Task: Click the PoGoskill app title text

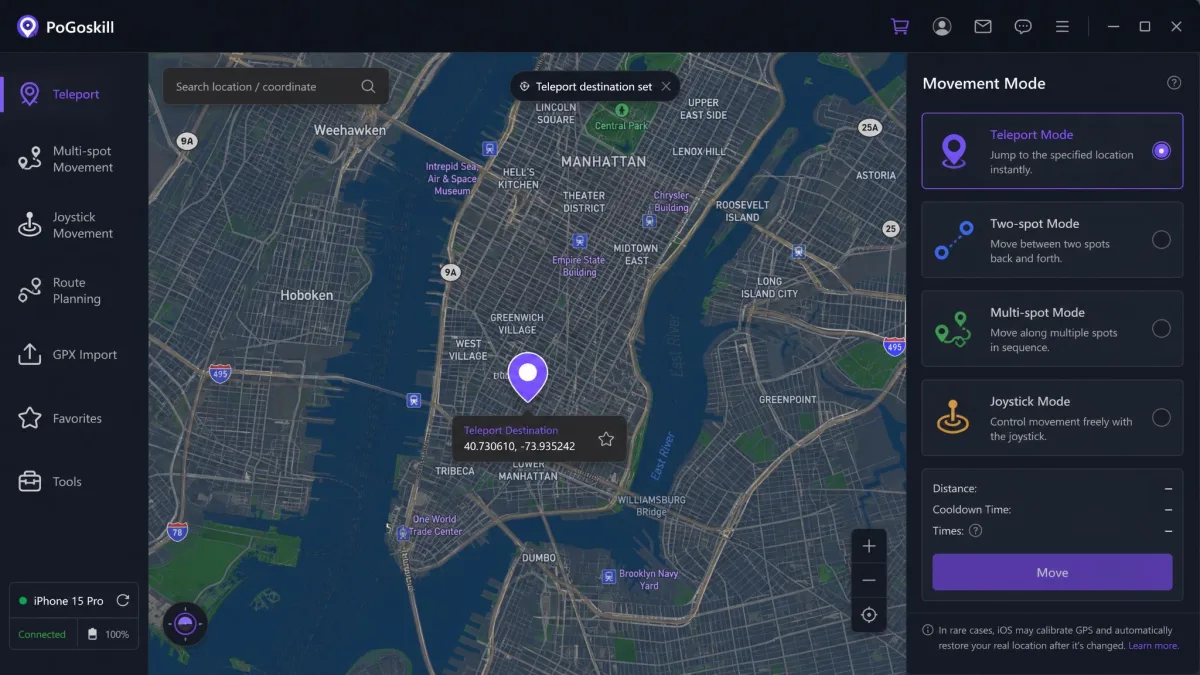Action: (80, 27)
